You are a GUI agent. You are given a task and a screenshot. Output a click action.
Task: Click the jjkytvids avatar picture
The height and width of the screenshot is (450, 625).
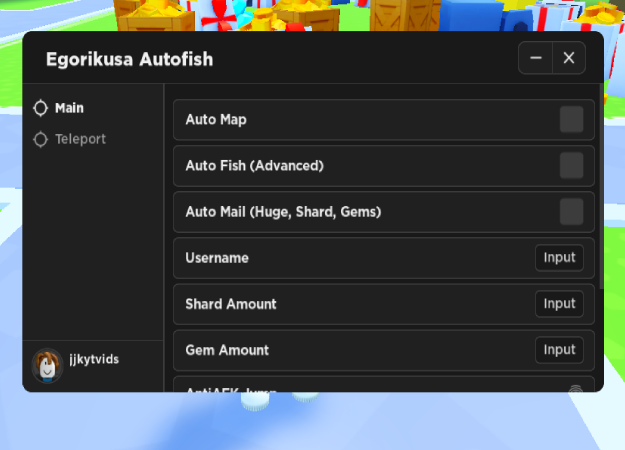pyautogui.click(x=47, y=365)
